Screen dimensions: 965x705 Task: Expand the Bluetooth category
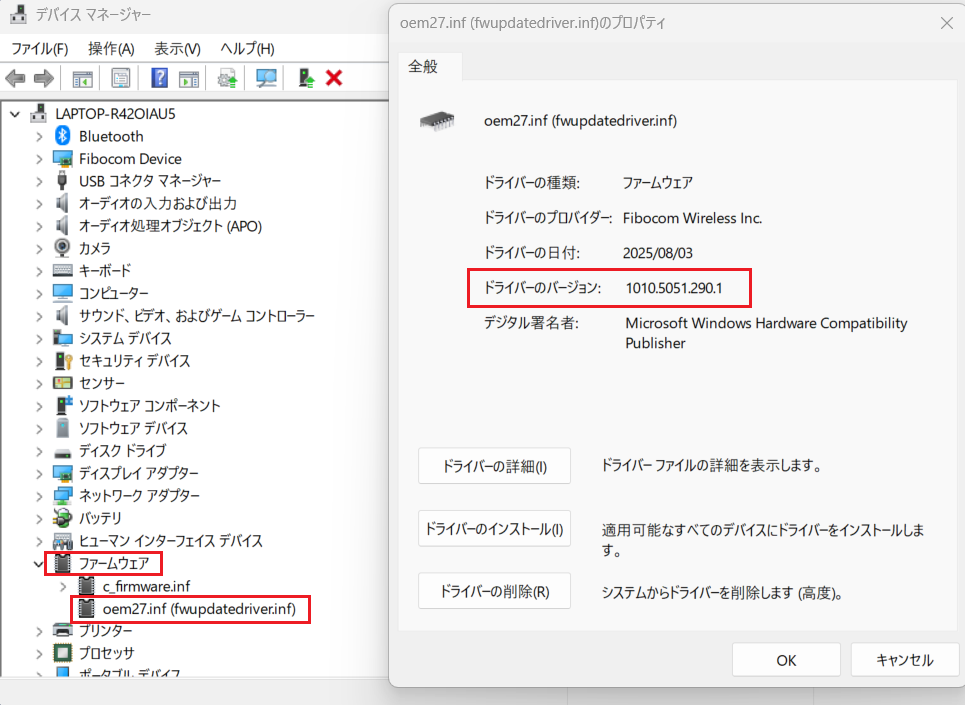click(x=39, y=136)
